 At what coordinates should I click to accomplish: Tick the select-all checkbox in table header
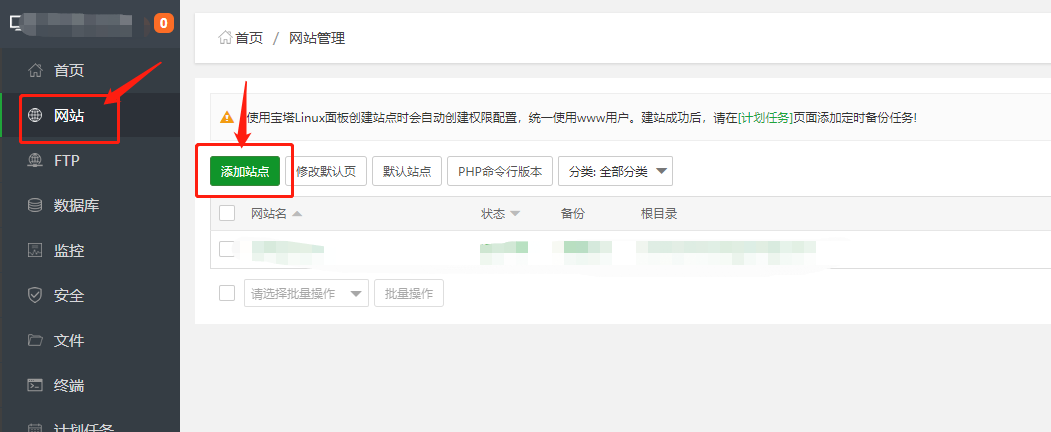tap(227, 213)
